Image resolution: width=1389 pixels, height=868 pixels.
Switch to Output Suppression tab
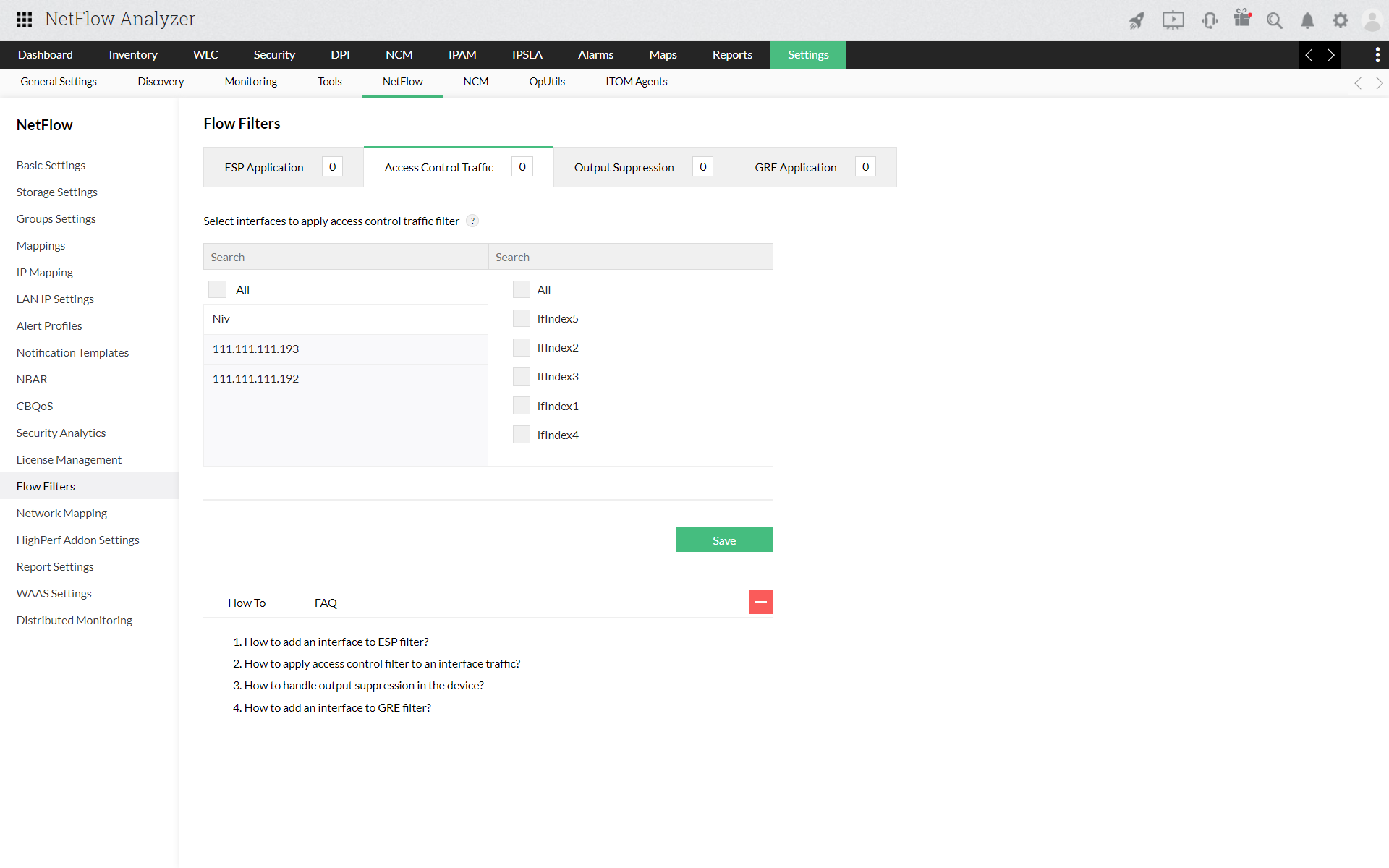tap(624, 167)
